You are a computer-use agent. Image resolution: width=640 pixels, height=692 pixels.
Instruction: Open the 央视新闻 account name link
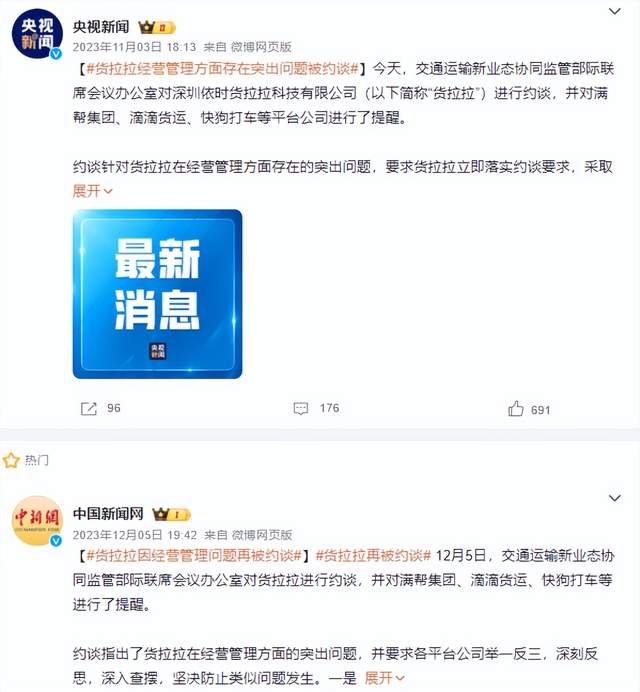[101, 27]
